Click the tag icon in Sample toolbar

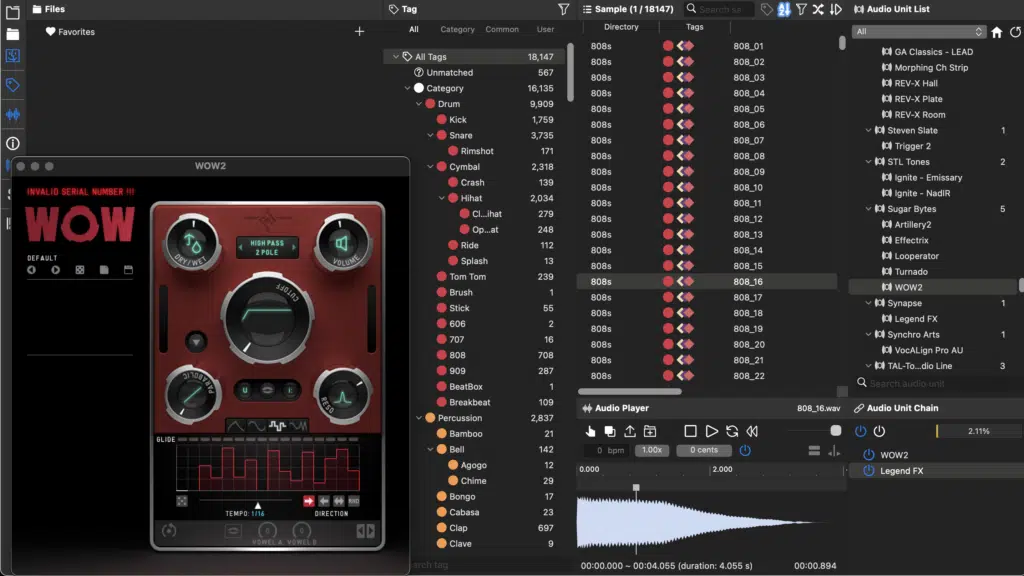tap(767, 9)
